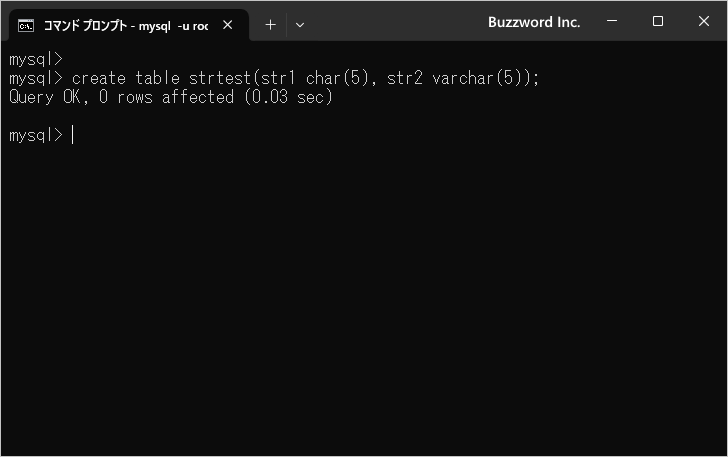The image size is (728, 457).
Task: Maximize the terminal window
Action: (657, 22)
